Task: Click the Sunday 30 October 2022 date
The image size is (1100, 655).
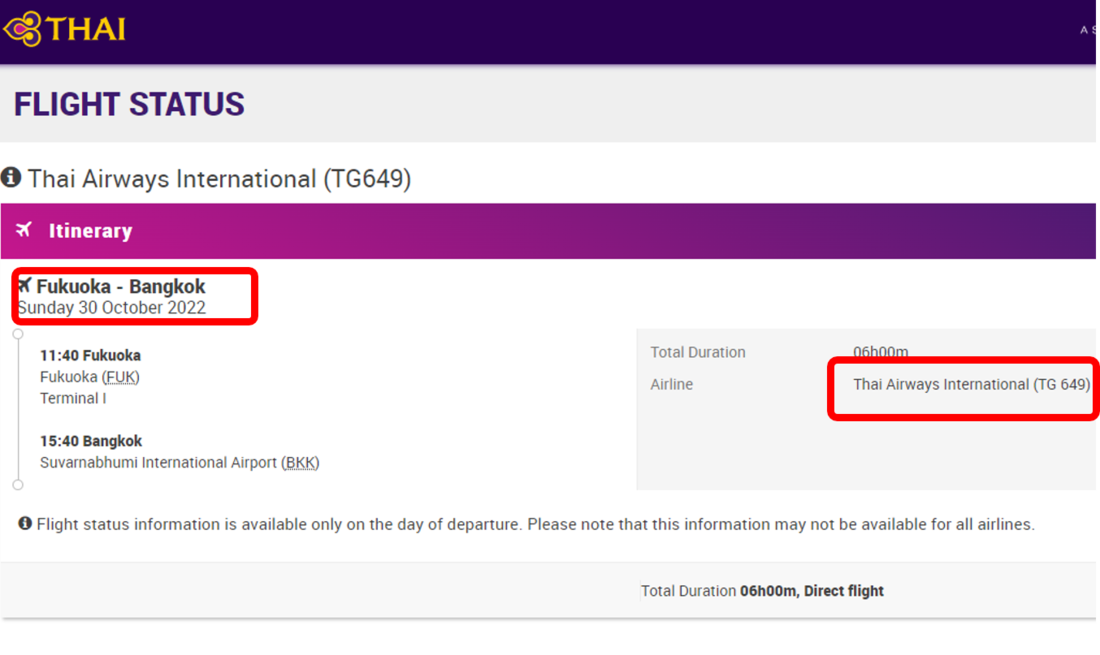Action: click(112, 308)
